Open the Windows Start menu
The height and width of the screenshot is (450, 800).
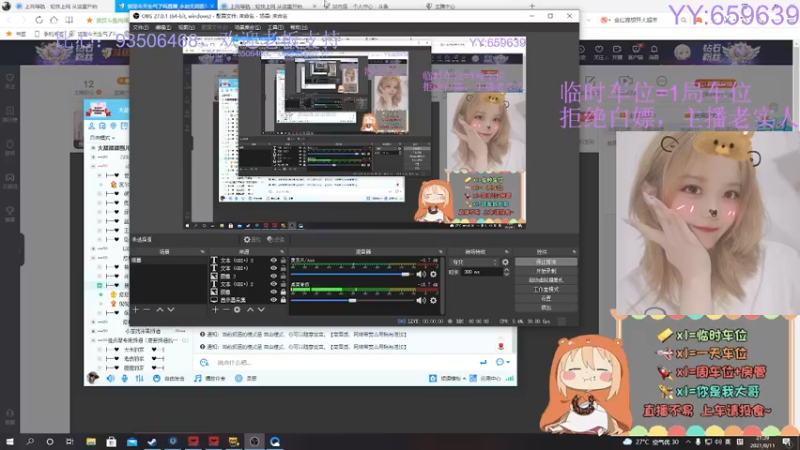pos(10,441)
